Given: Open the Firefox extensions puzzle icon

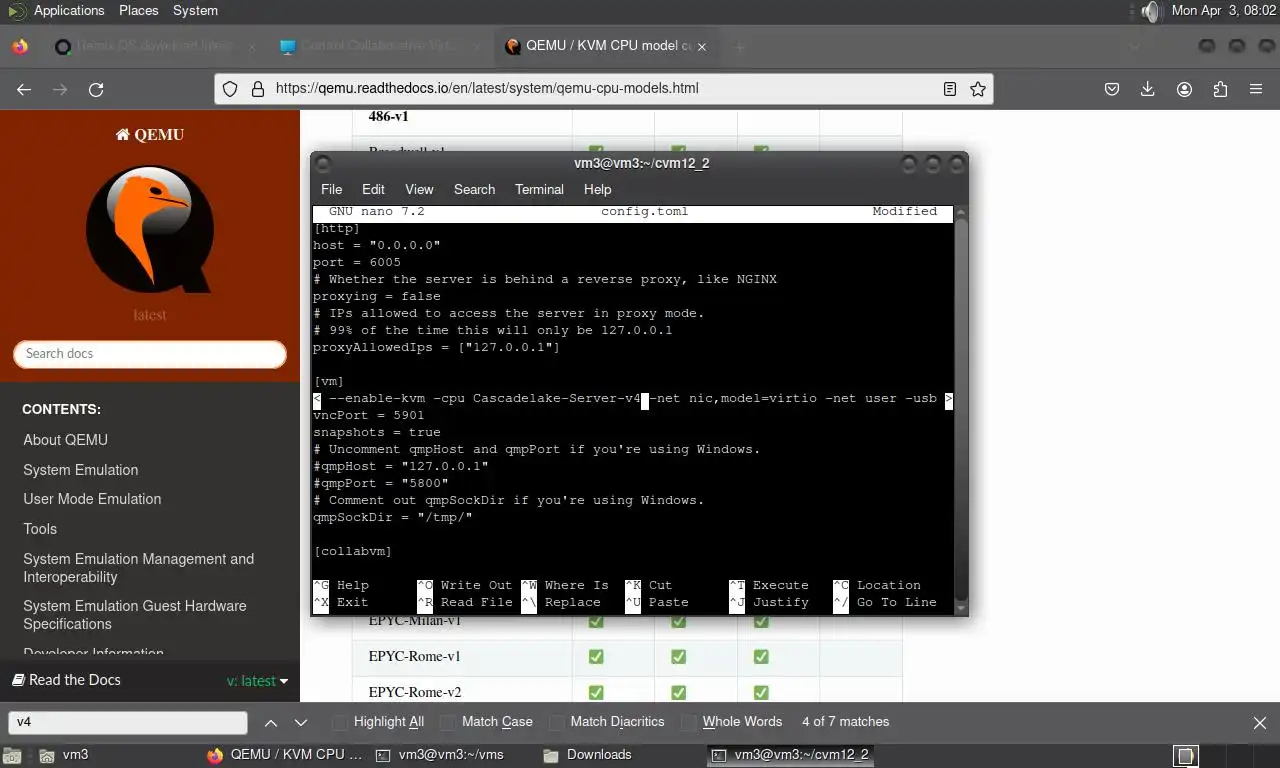Looking at the screenshot, I should tap(1220, 89).
